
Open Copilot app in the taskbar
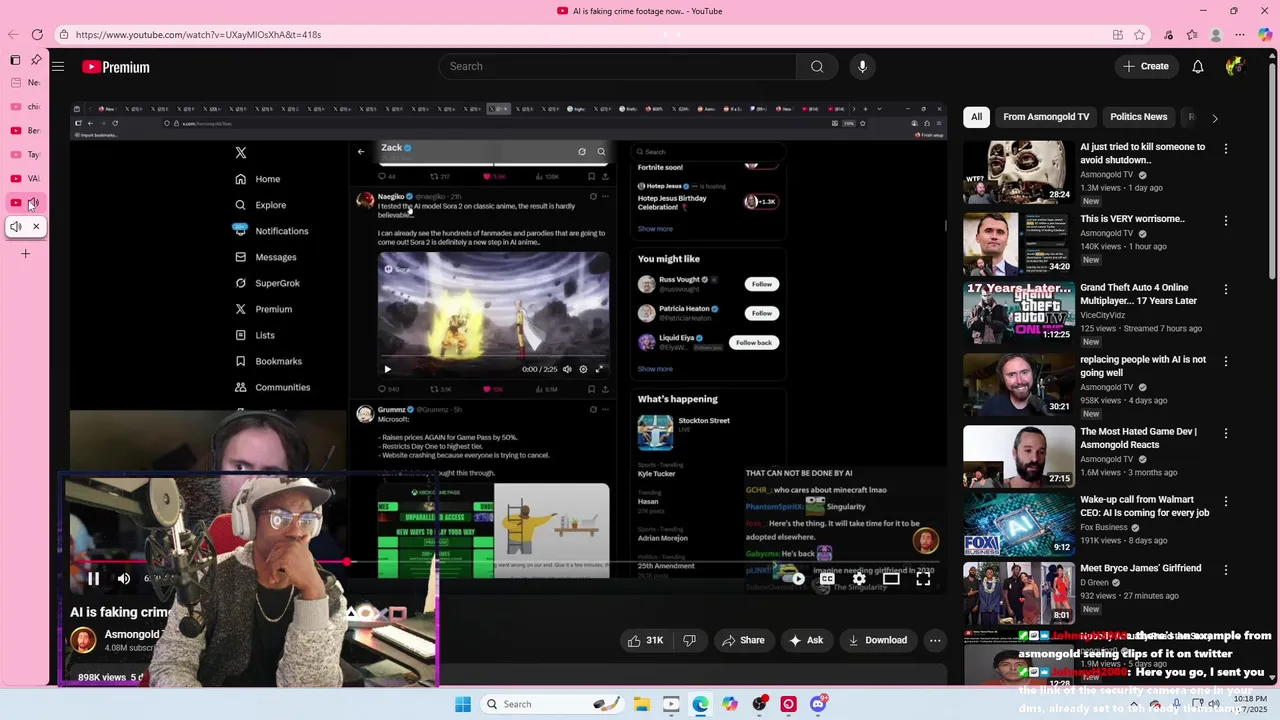click(x=730, y=704)
